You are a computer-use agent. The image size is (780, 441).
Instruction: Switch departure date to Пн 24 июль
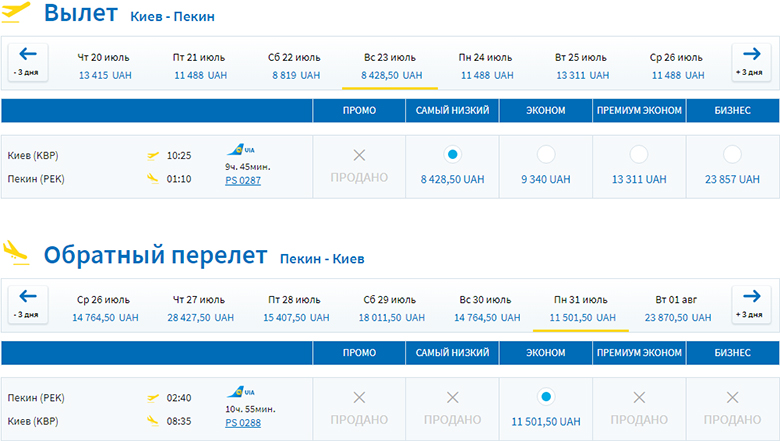pyautogui.click(x=487, y=65)
